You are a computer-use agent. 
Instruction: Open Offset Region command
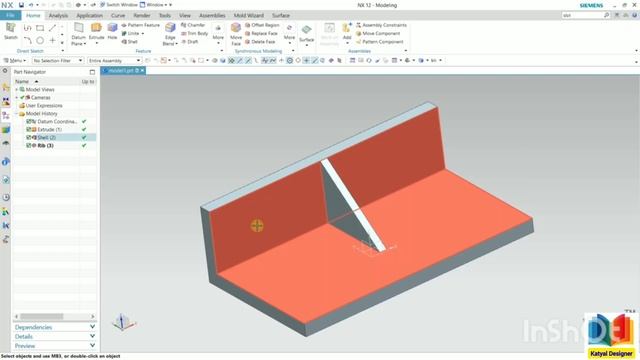pyautogui.click(x=262, y=25)
